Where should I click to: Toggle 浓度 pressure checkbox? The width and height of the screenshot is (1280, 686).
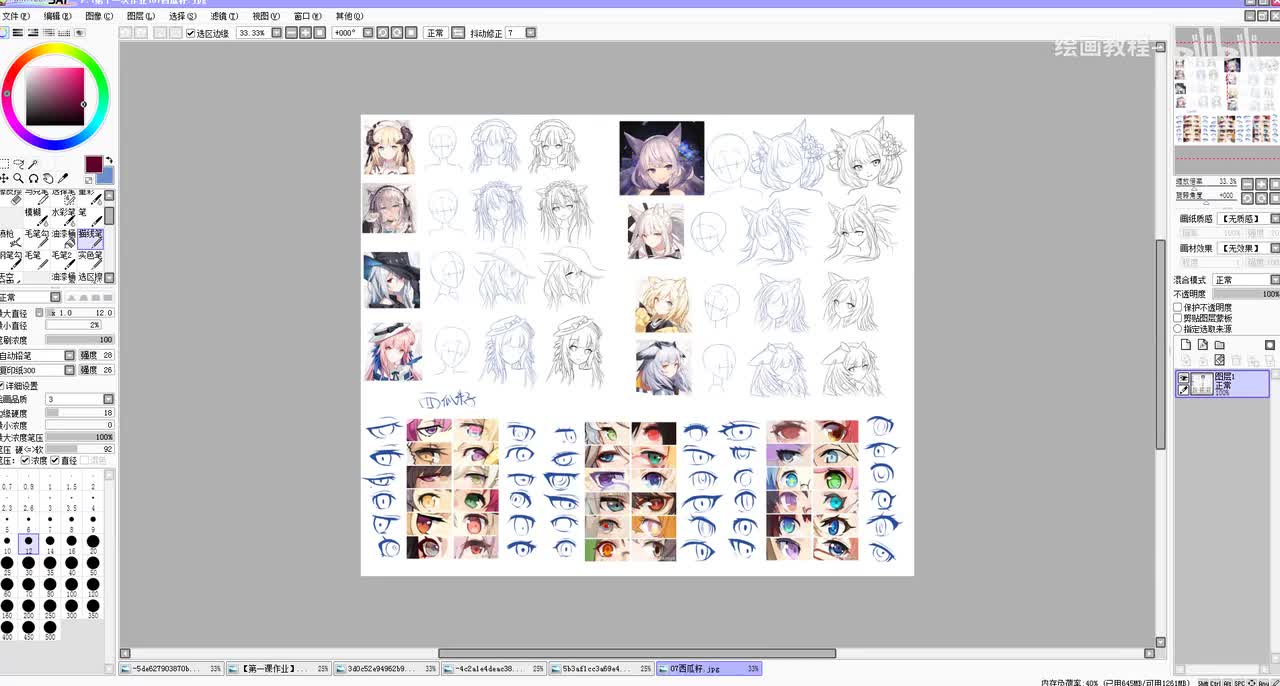tap(25, 461)
